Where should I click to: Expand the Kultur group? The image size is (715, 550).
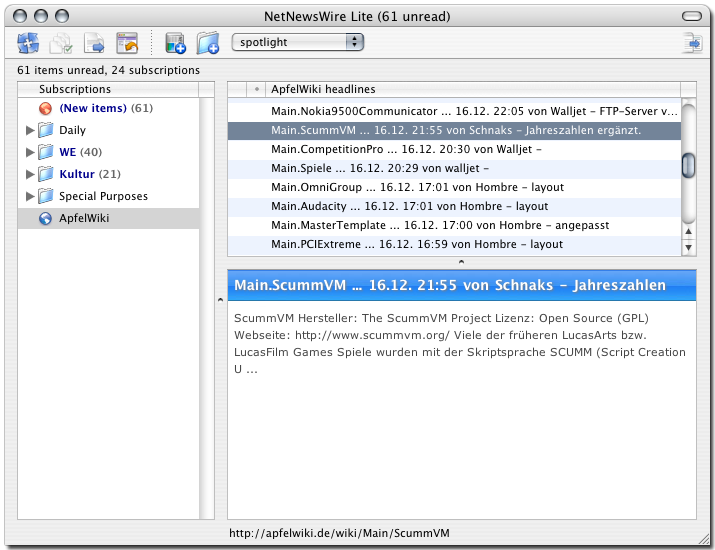(30, 174)
